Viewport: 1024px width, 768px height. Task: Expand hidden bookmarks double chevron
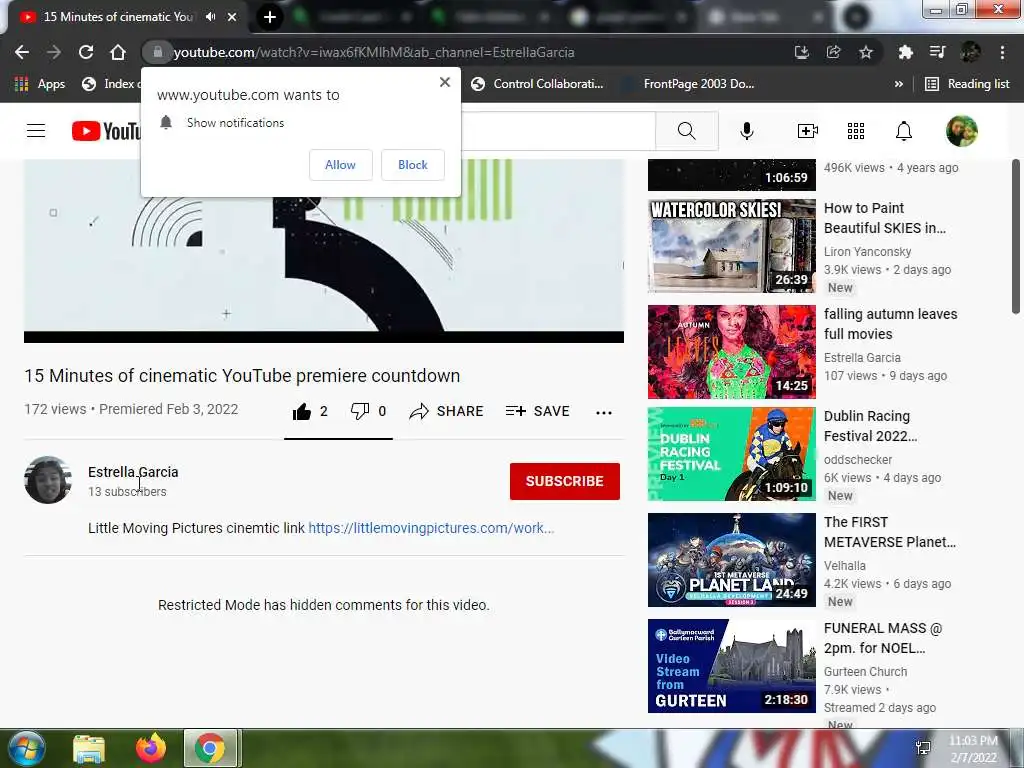click(x=899, y=84)
